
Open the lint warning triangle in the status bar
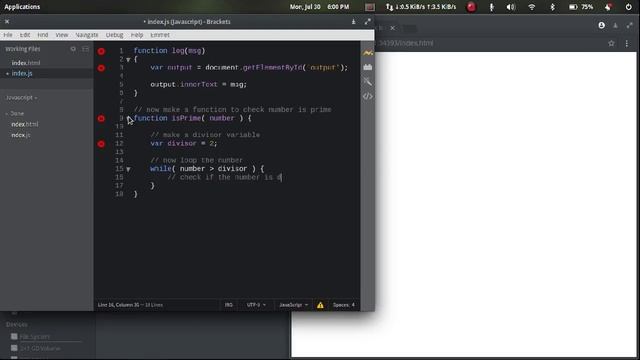point(320,305)
